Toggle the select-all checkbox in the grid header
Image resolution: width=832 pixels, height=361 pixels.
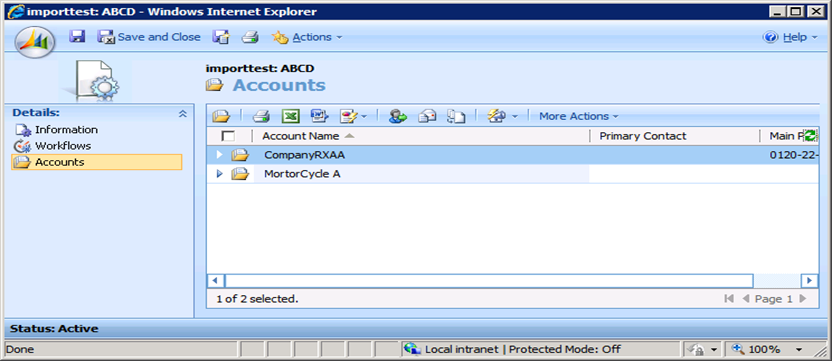click(228, 136)
